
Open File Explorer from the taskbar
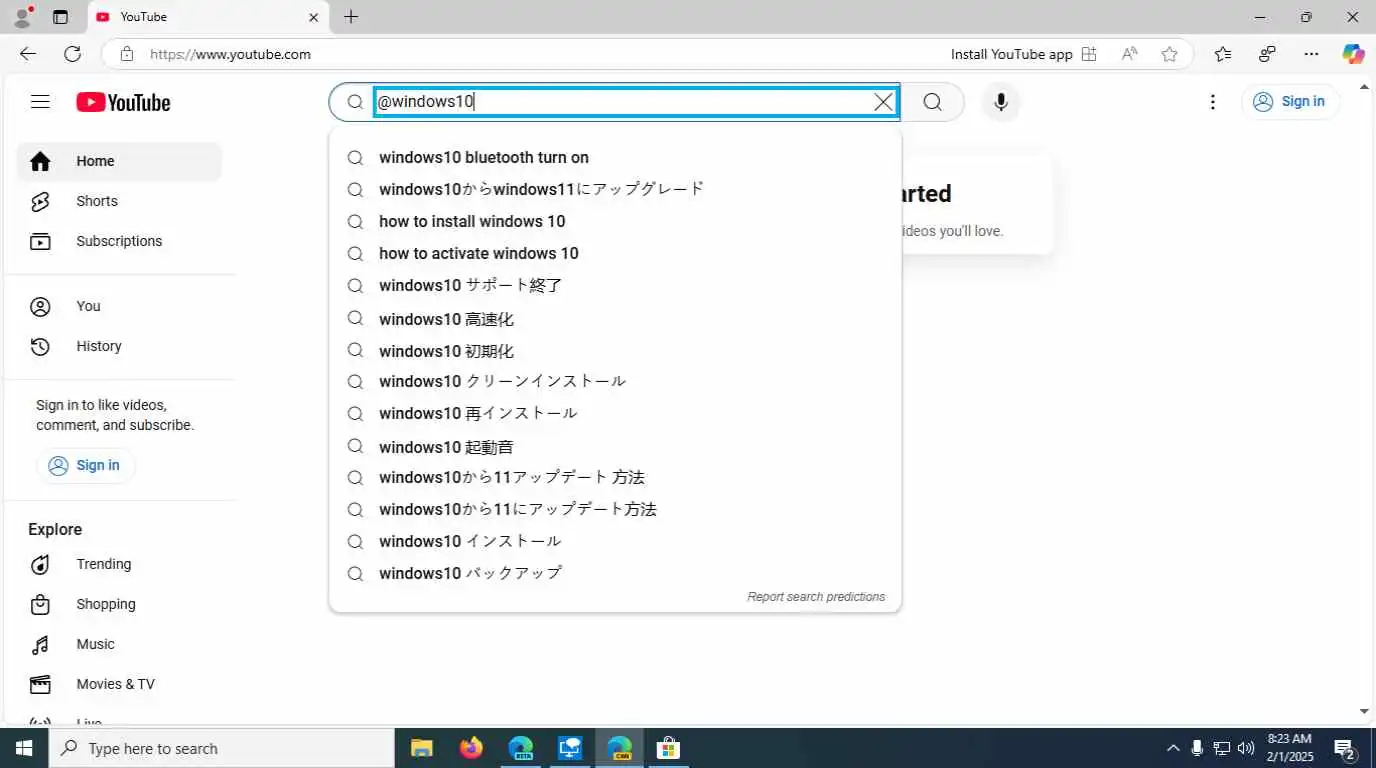422,748
